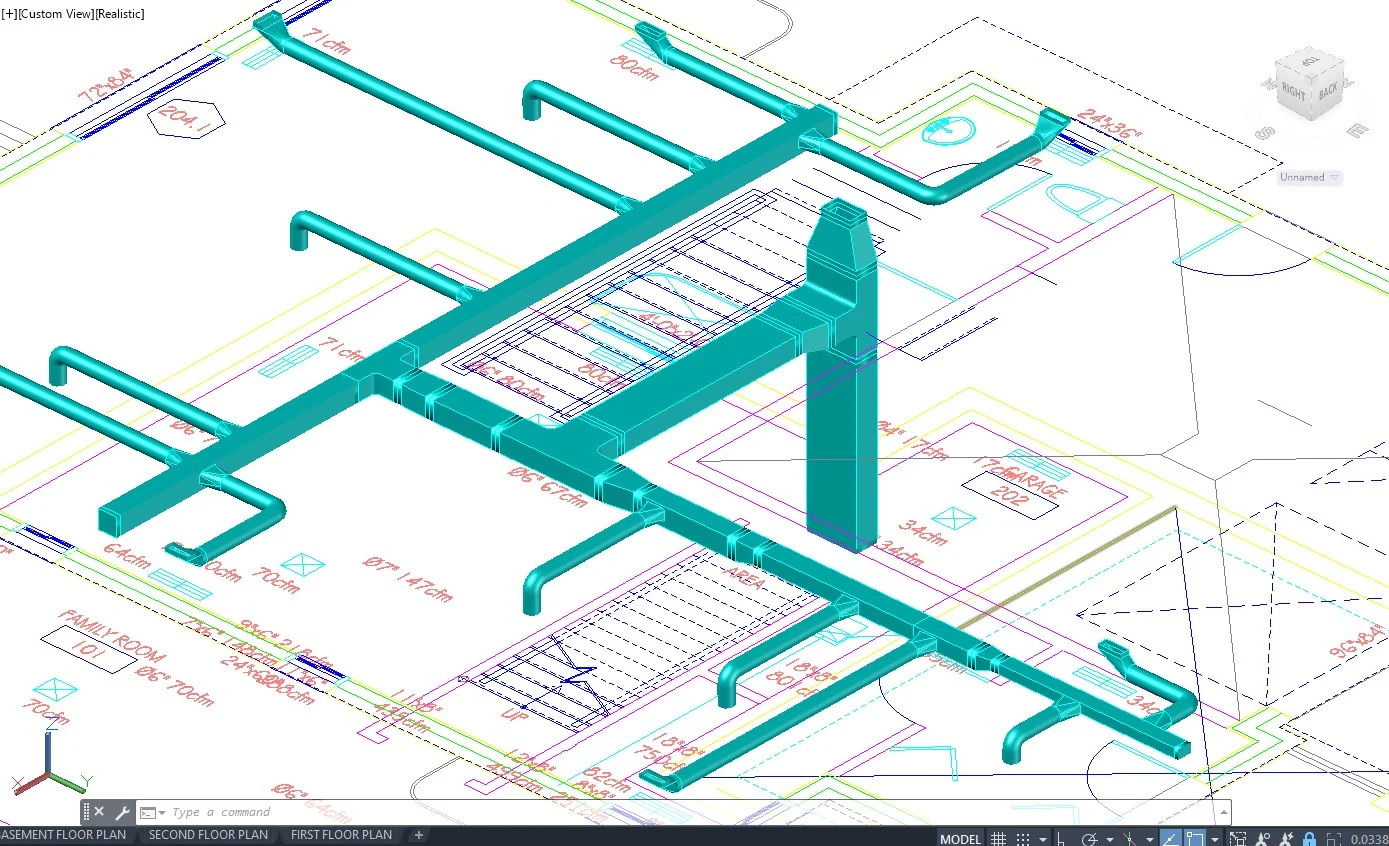Open the 0.0338 scale value in status bar
1389x846 pixels.
(1369, 839)
